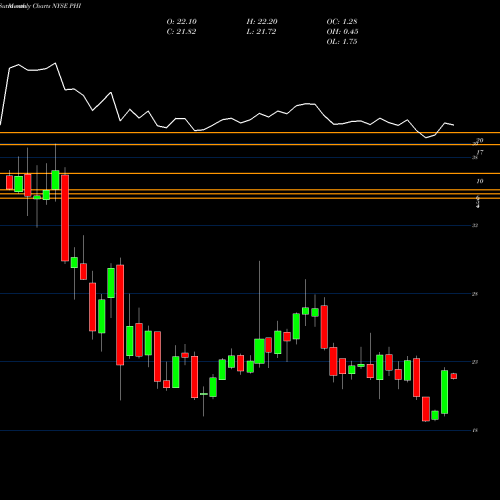Select the open value 'O: 22.10'
Screen dimensions: 500x500
(x=181, y=22)
